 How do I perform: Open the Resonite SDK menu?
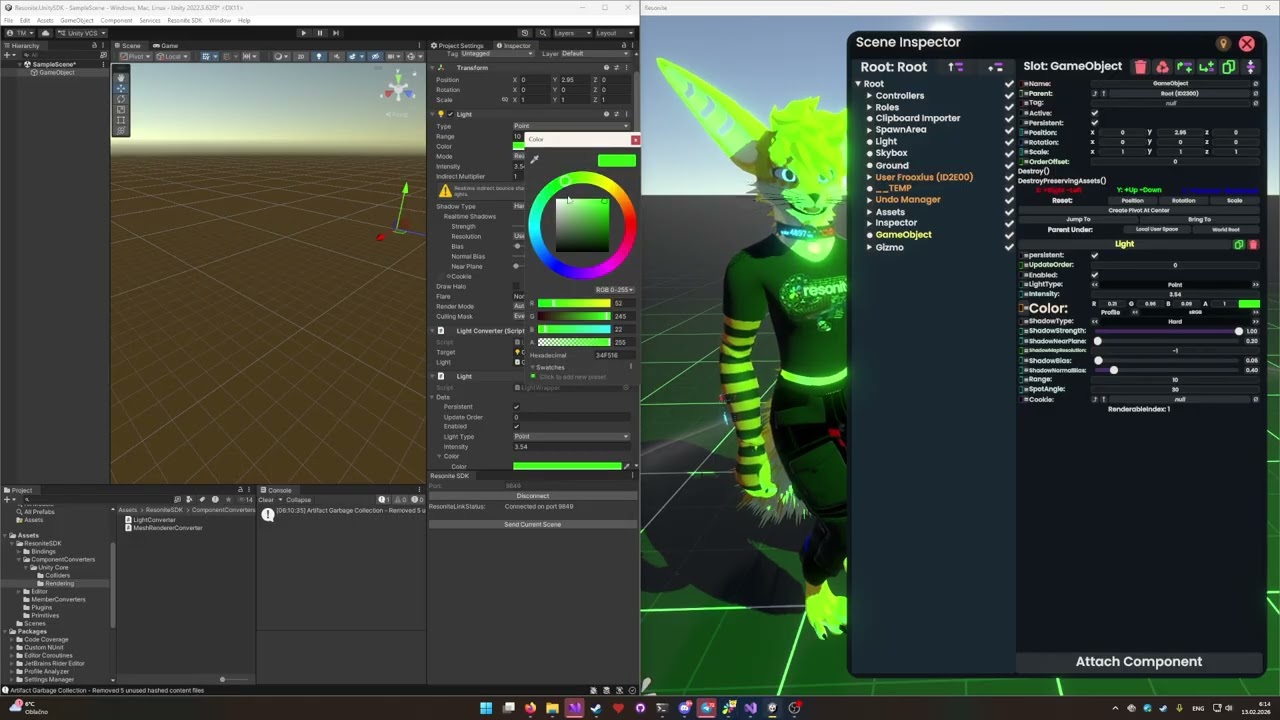[x=184, y=20]
